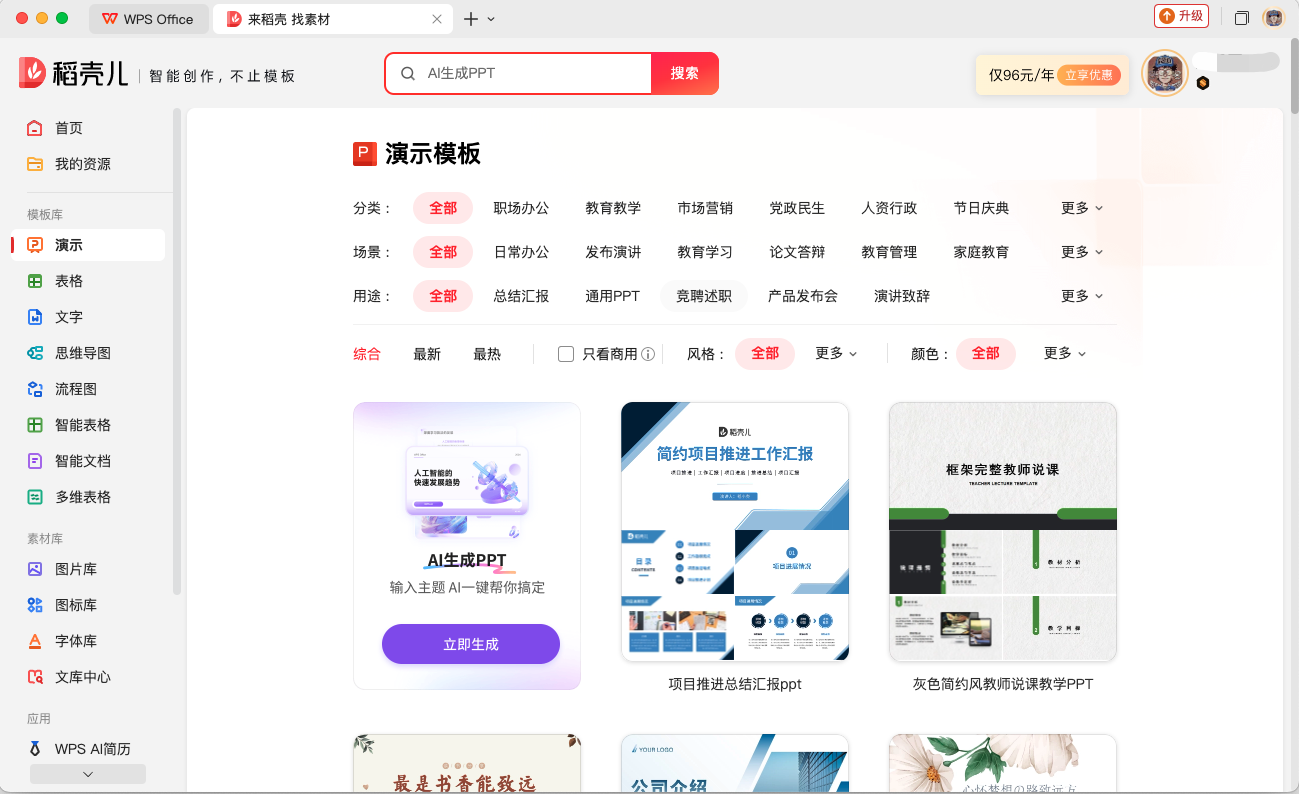Screen dimensions: 1299x794
Task: Click the red 搜索 button
Action: [x=685, y=73]
